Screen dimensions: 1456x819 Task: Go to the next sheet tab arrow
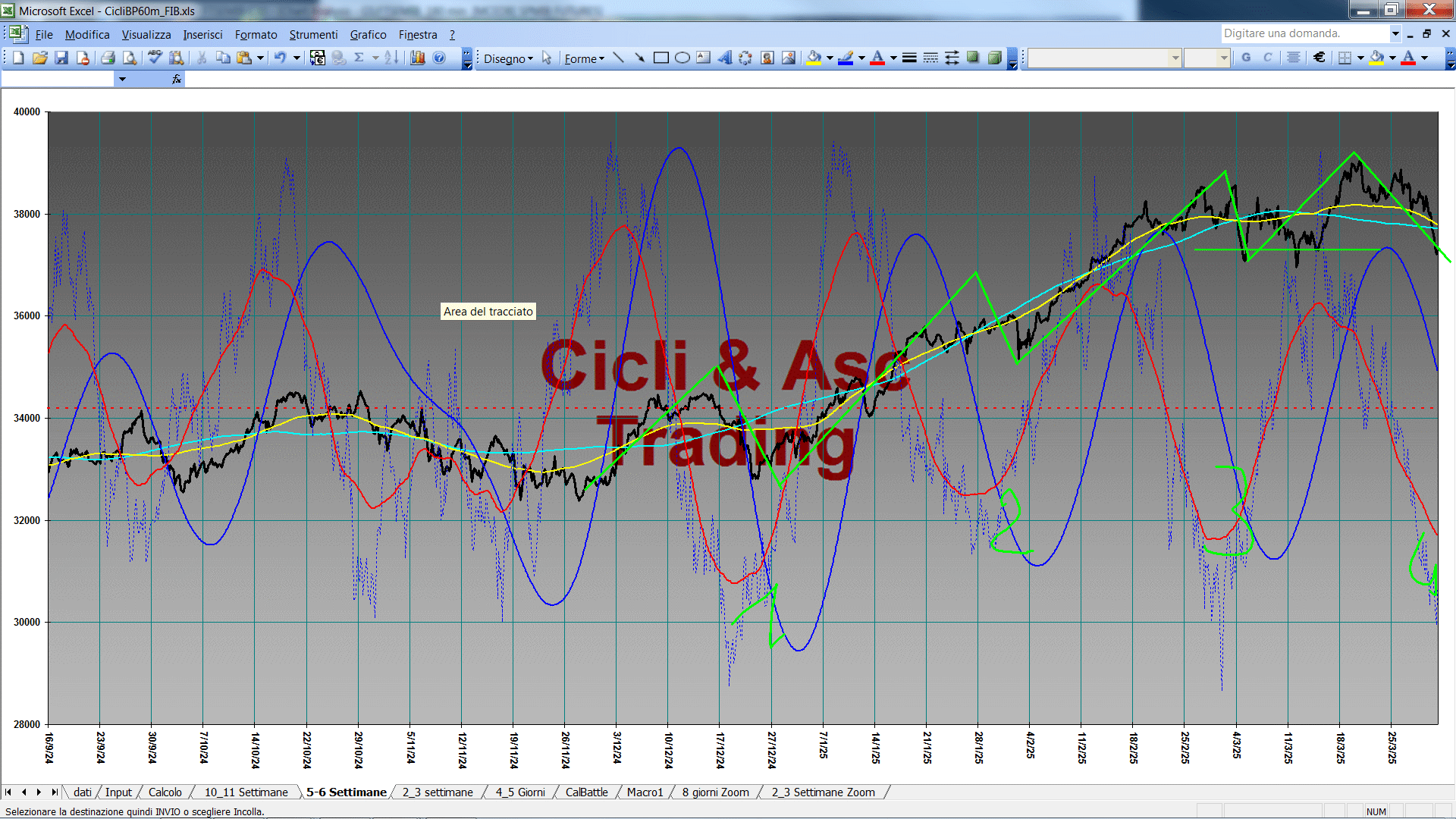[39, 792]
